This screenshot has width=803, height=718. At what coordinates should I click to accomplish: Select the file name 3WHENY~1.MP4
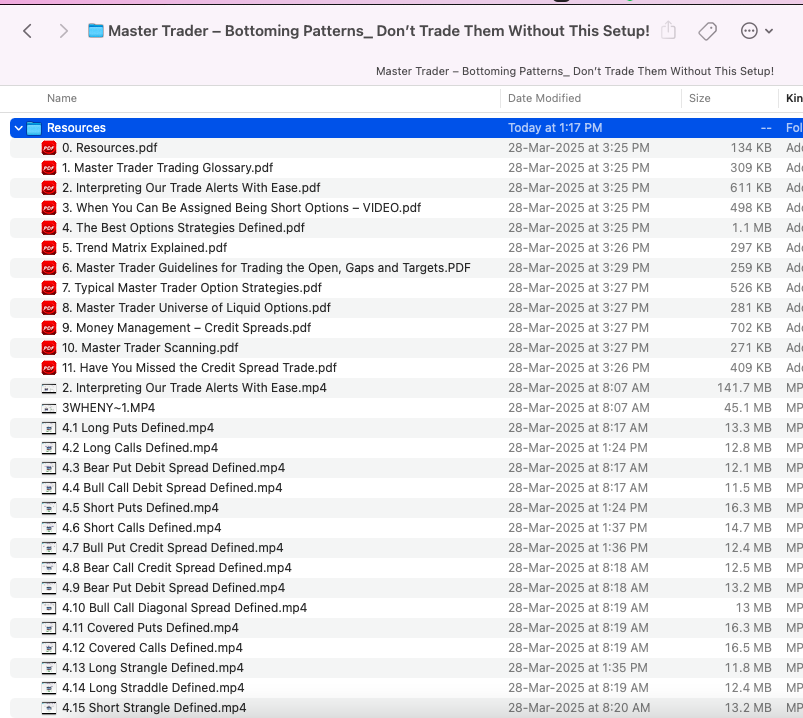[109, 408]
